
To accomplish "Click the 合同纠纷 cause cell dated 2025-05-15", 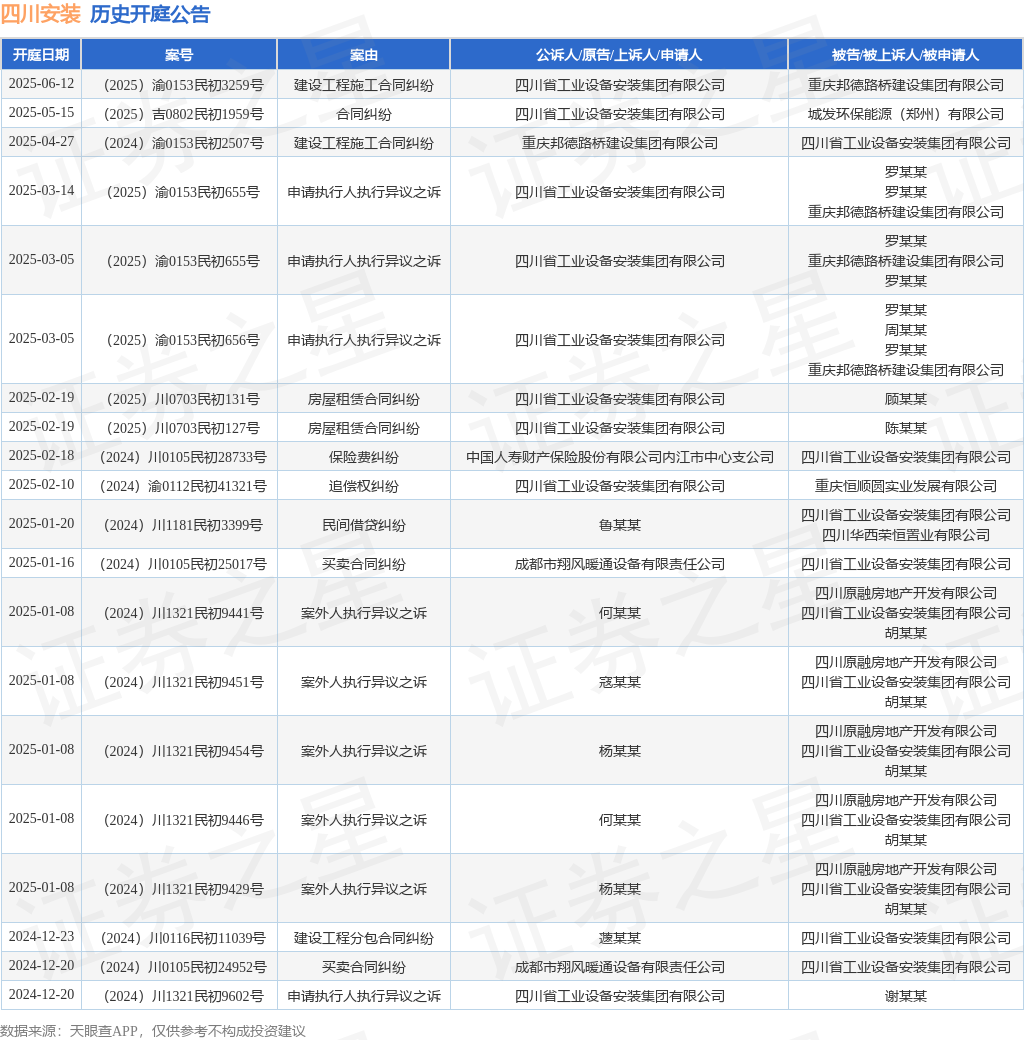I will click(363, 114).
